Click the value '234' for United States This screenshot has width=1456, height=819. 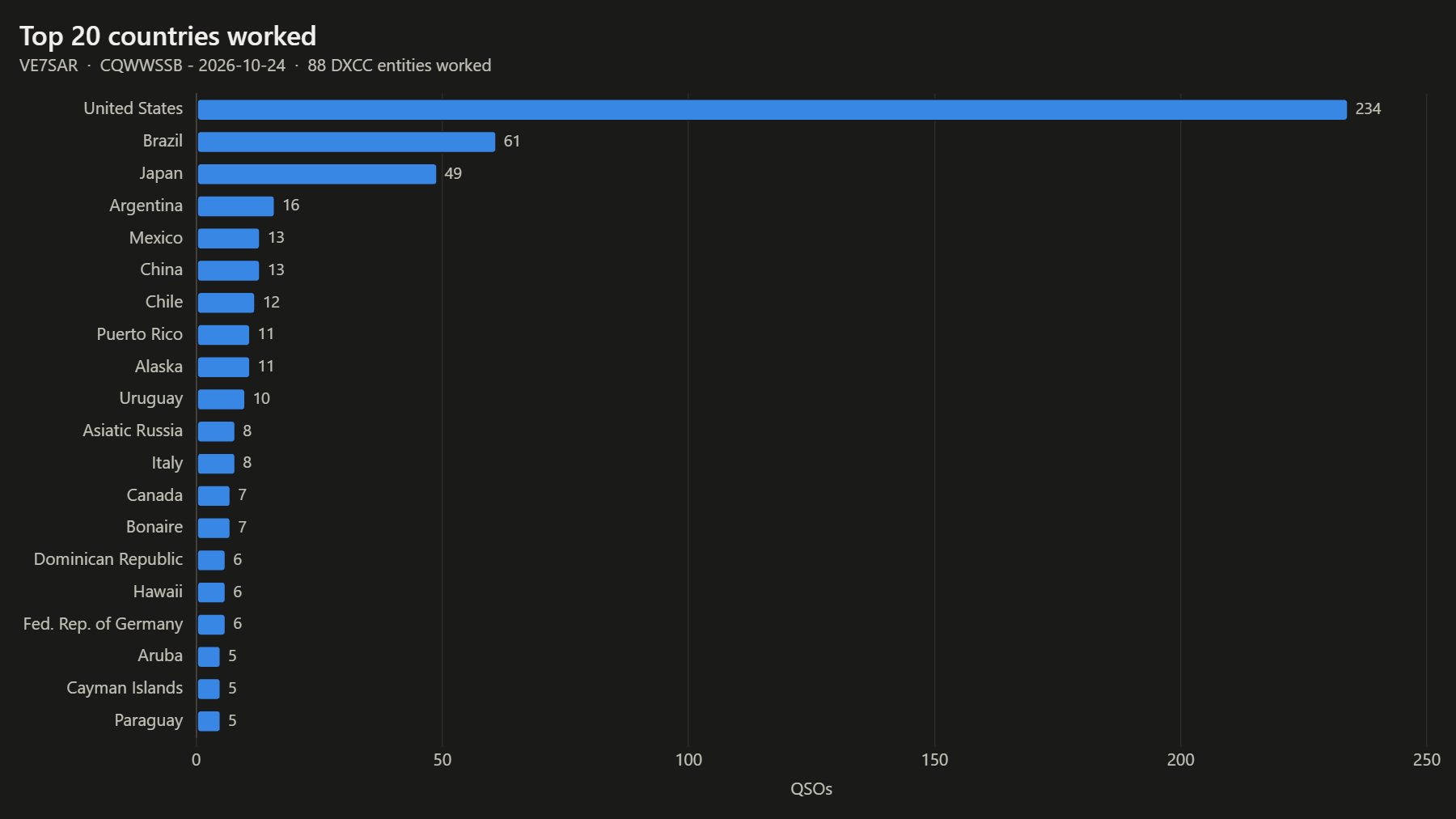1368,108
